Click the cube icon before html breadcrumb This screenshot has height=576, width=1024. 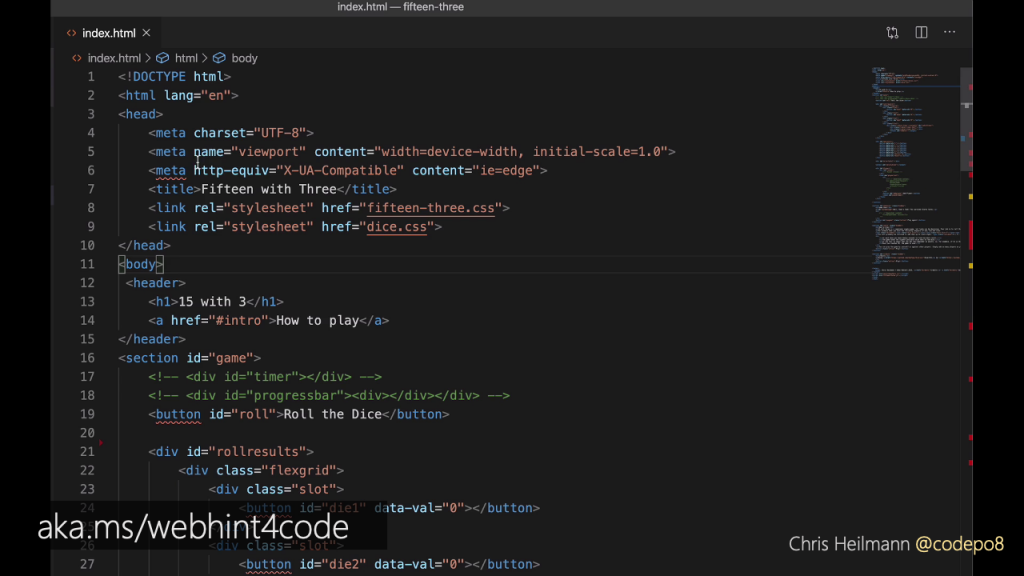click(x=163, y=58)
